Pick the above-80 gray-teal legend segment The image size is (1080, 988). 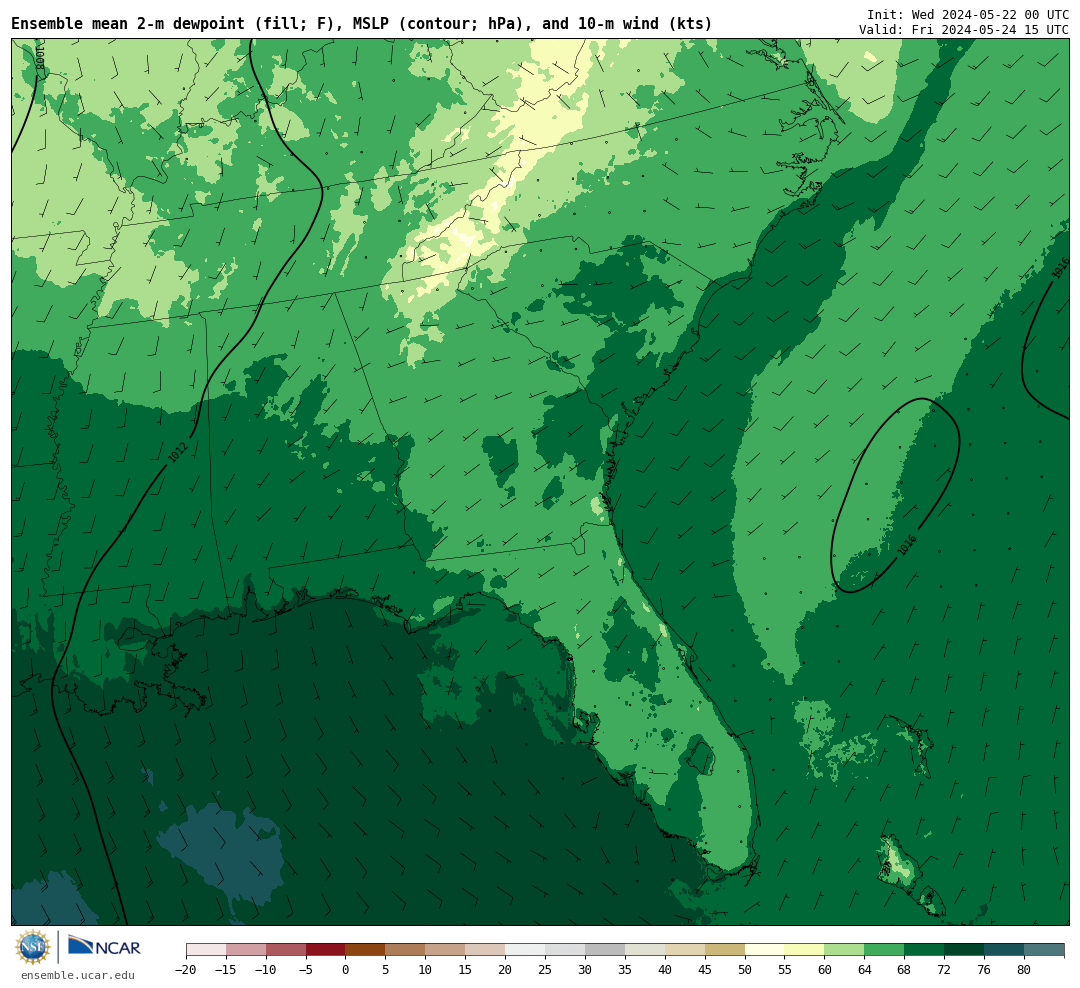pyautogui.click(x=1045, y=950)
